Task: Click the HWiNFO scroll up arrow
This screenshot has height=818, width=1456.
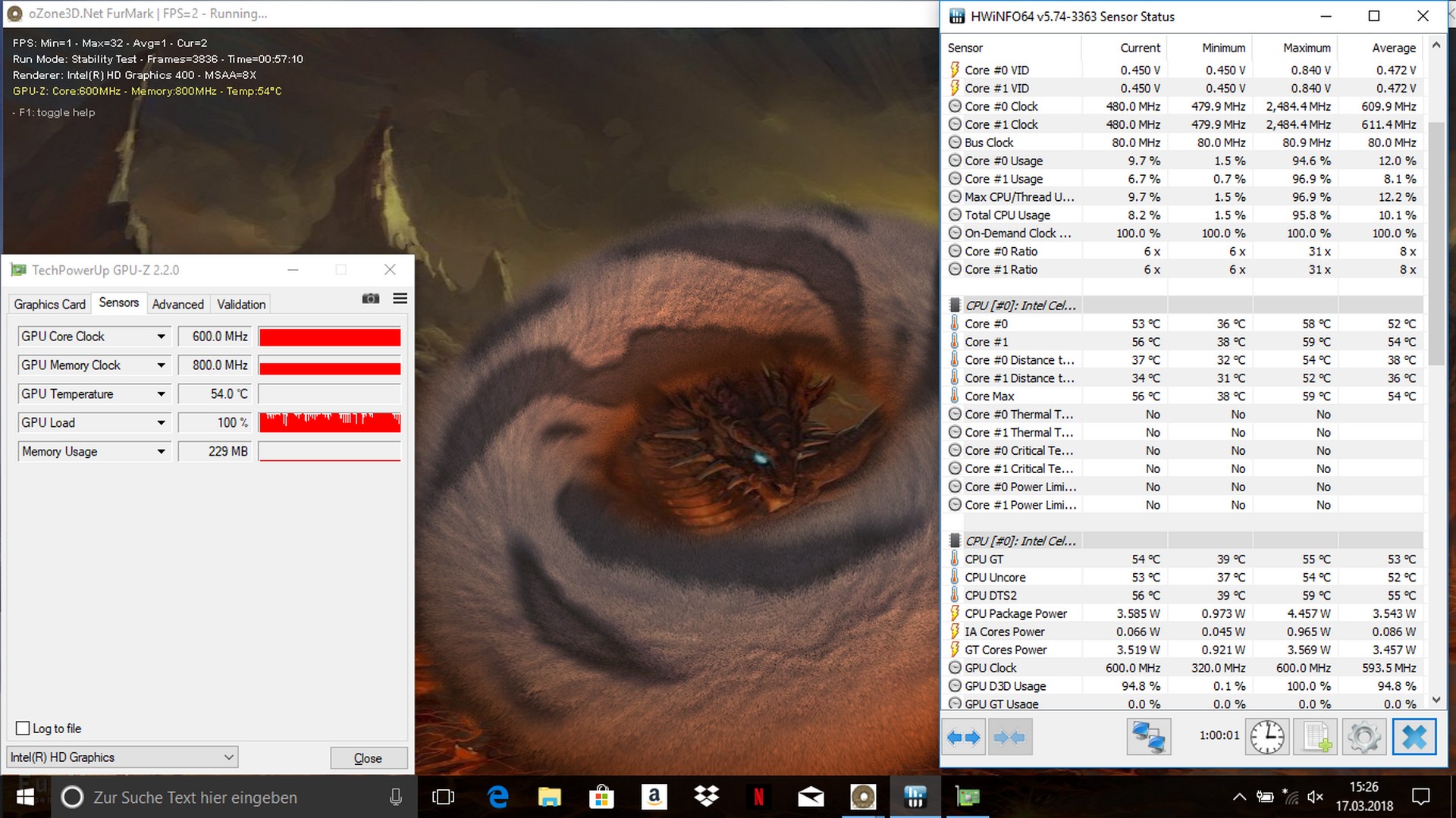Action: 1436,45
